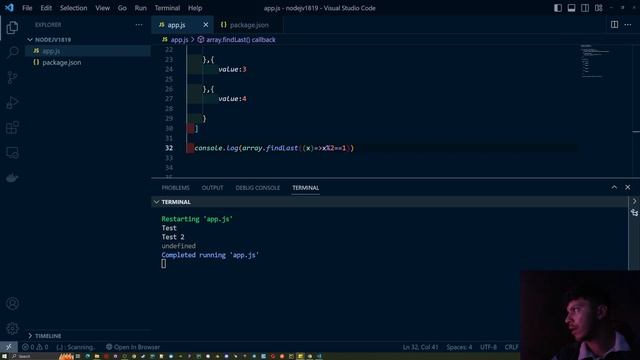Click code line 32 console.log statement
Screen dimensions: 640x360
click(274, 148)
